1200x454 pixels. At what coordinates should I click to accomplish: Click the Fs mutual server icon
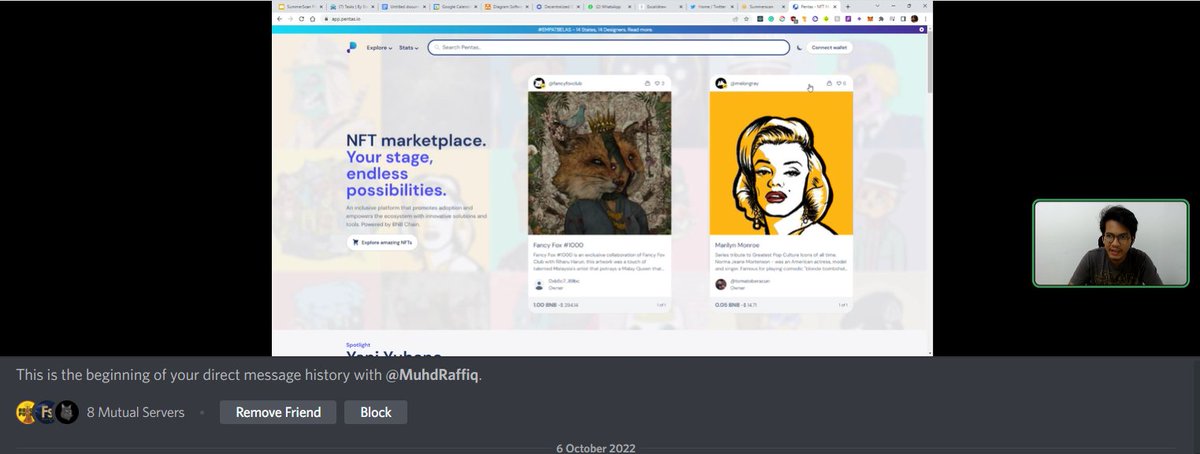[x=47, y=412]
